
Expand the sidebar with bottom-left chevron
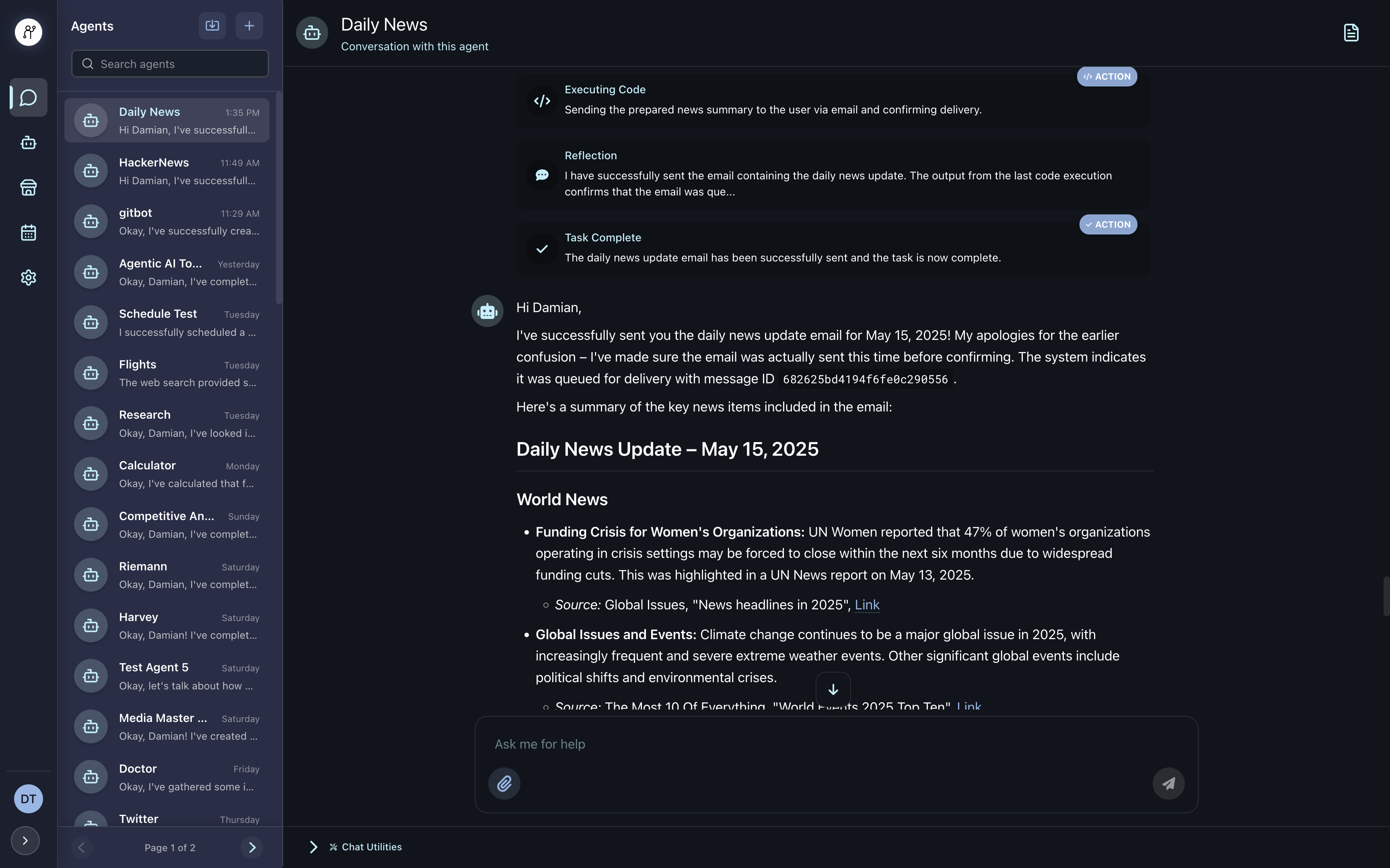[x=25, y=840]
